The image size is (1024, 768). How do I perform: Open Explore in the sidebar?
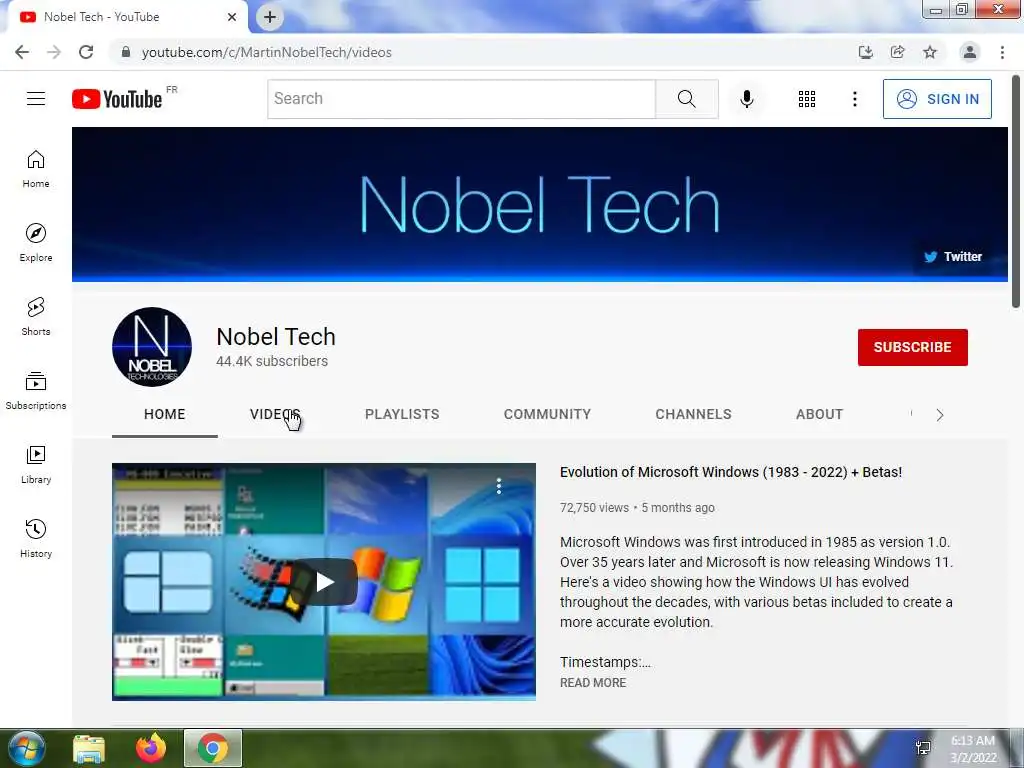pyautogui.click(x=36, y=243)
